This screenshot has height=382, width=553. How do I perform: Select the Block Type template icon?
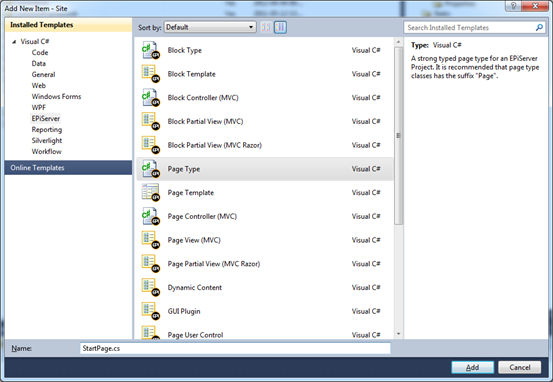click(x=151, y=50)
